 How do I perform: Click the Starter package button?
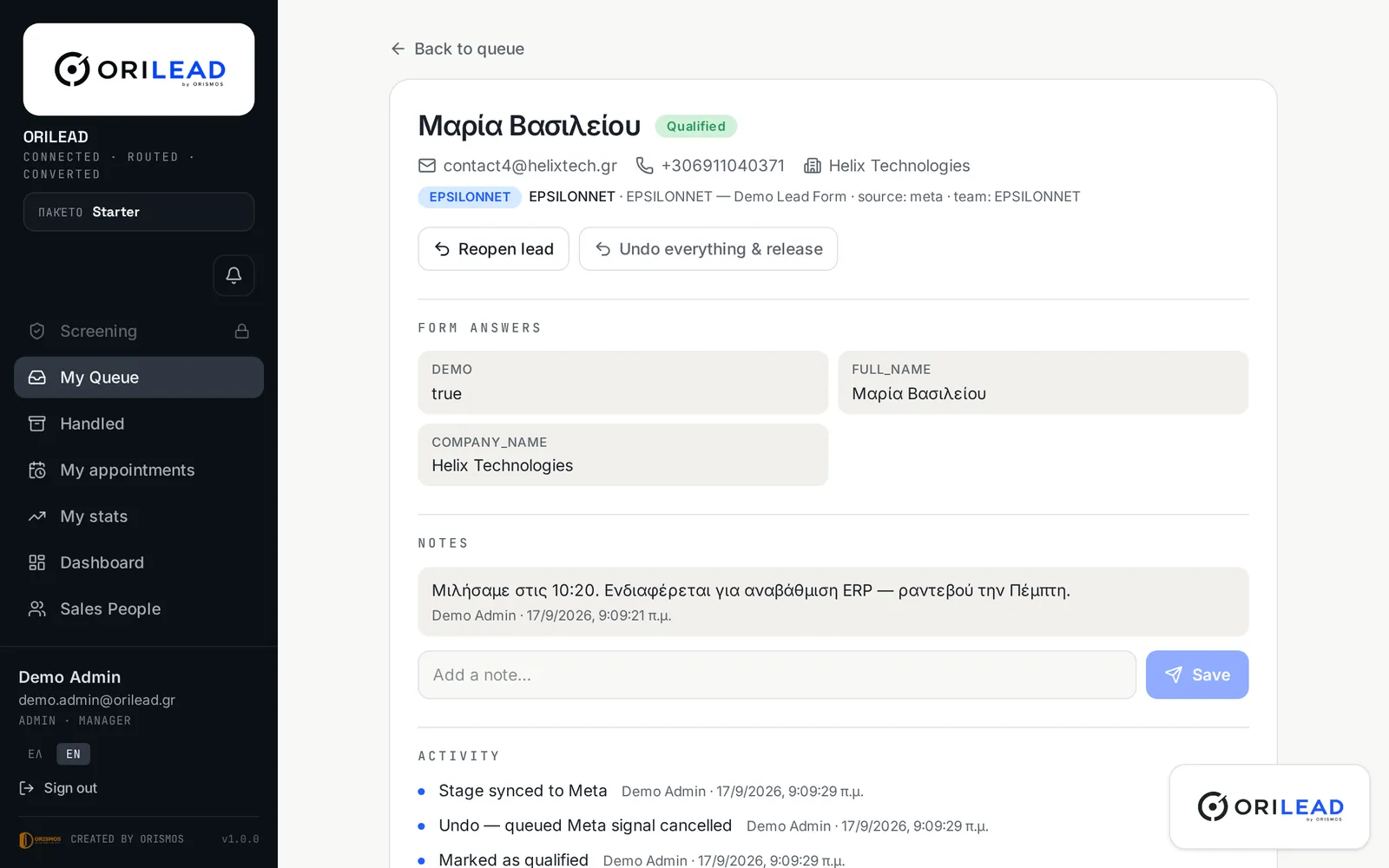[x=139, y=212]
